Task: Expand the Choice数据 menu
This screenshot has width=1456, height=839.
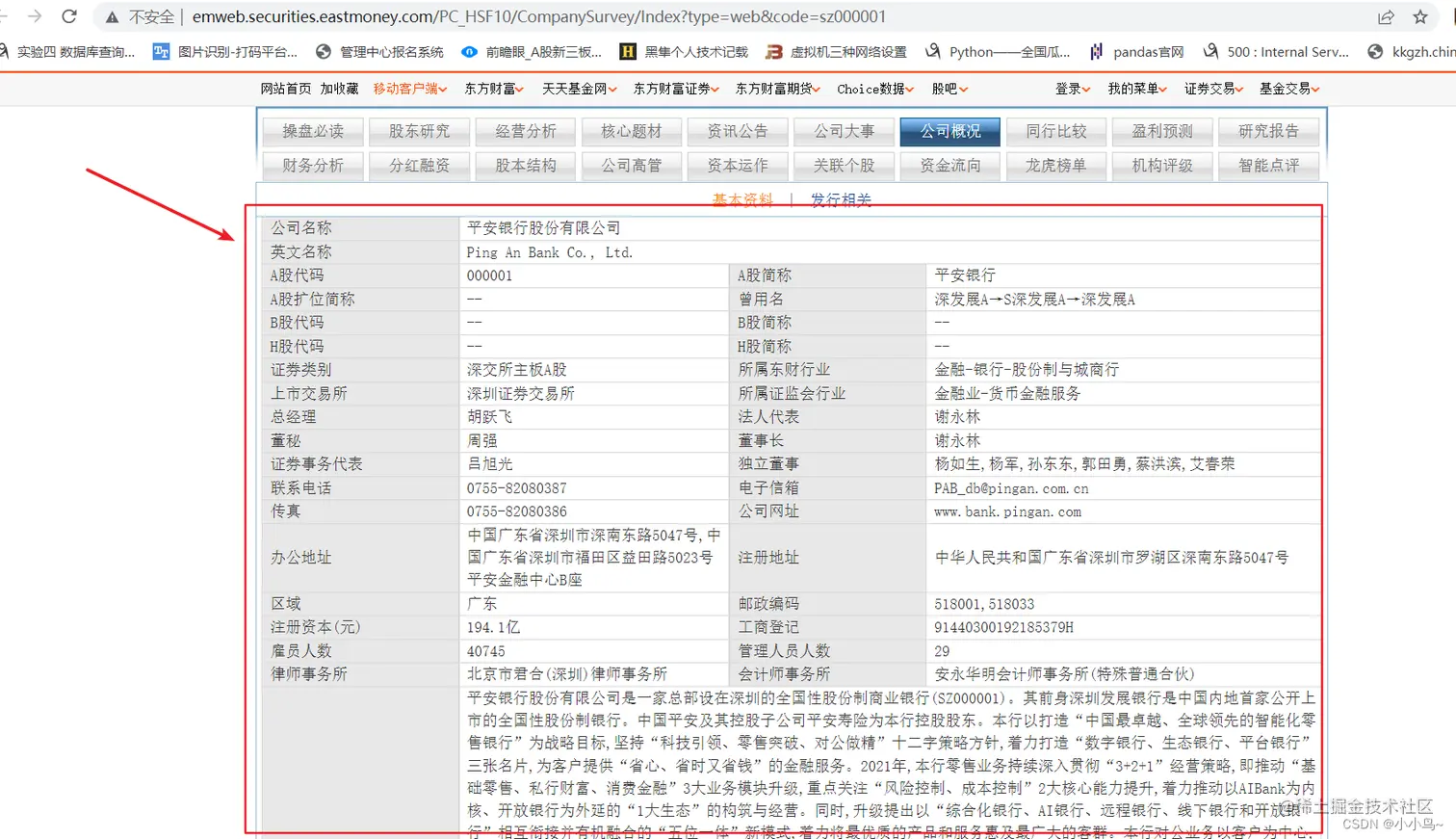Action: [875, 89]
